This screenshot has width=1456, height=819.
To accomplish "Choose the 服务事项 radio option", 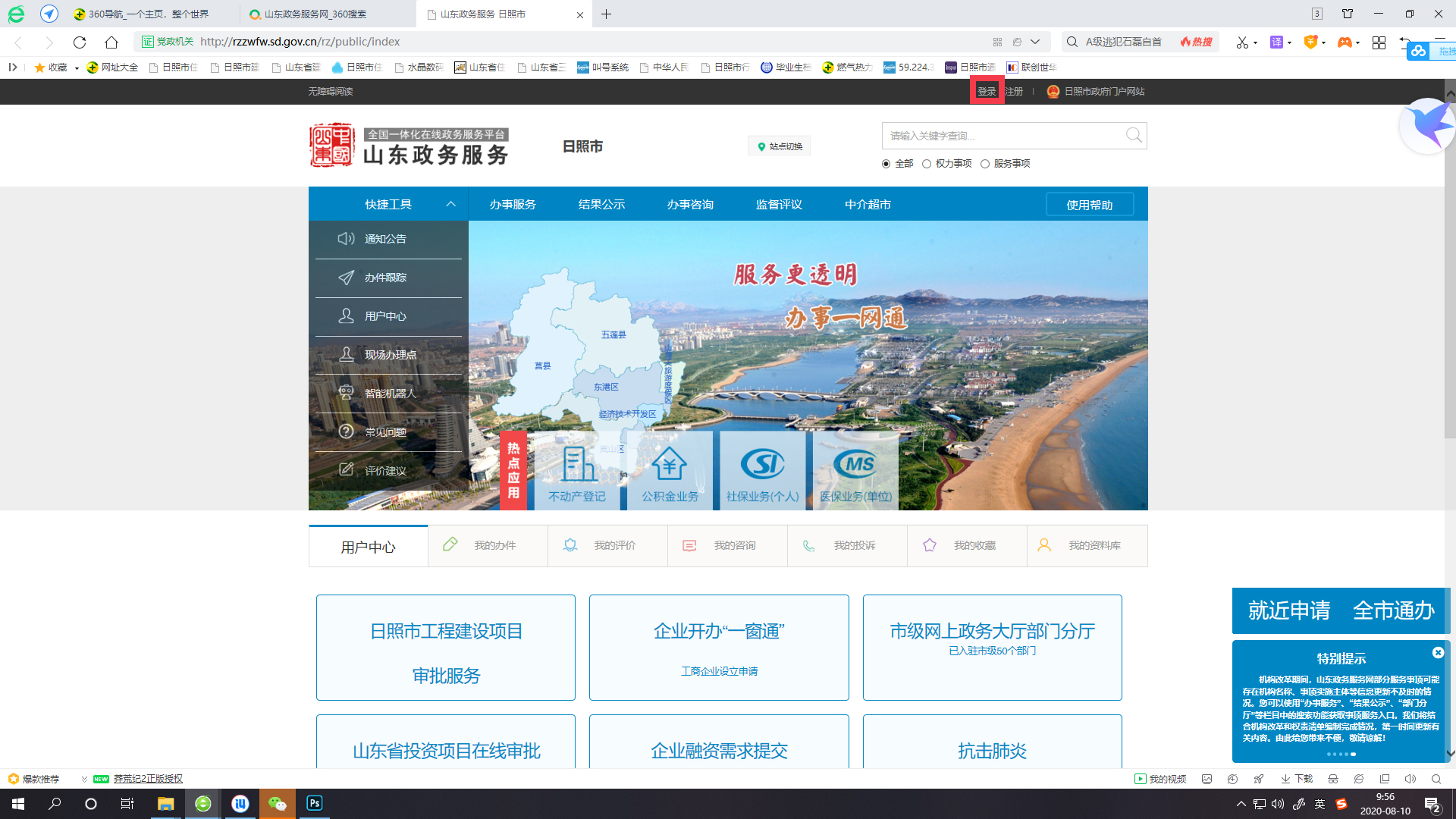I will [985, 163].
